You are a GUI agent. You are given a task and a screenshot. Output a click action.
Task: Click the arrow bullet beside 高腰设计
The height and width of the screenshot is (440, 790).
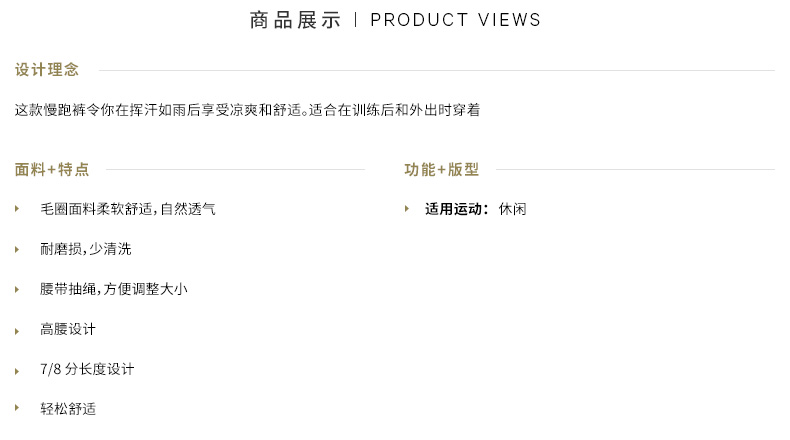pos(17,331)
